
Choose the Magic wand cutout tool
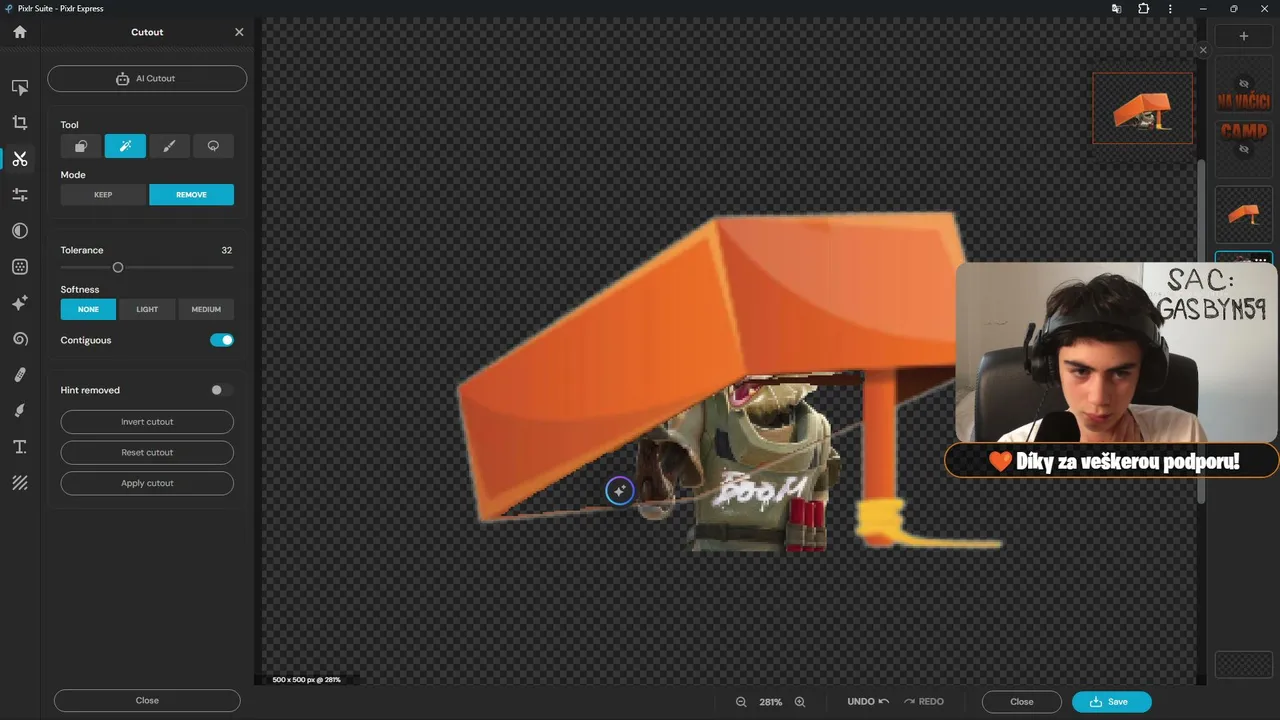pyautogui.click(x=125, y=146)
